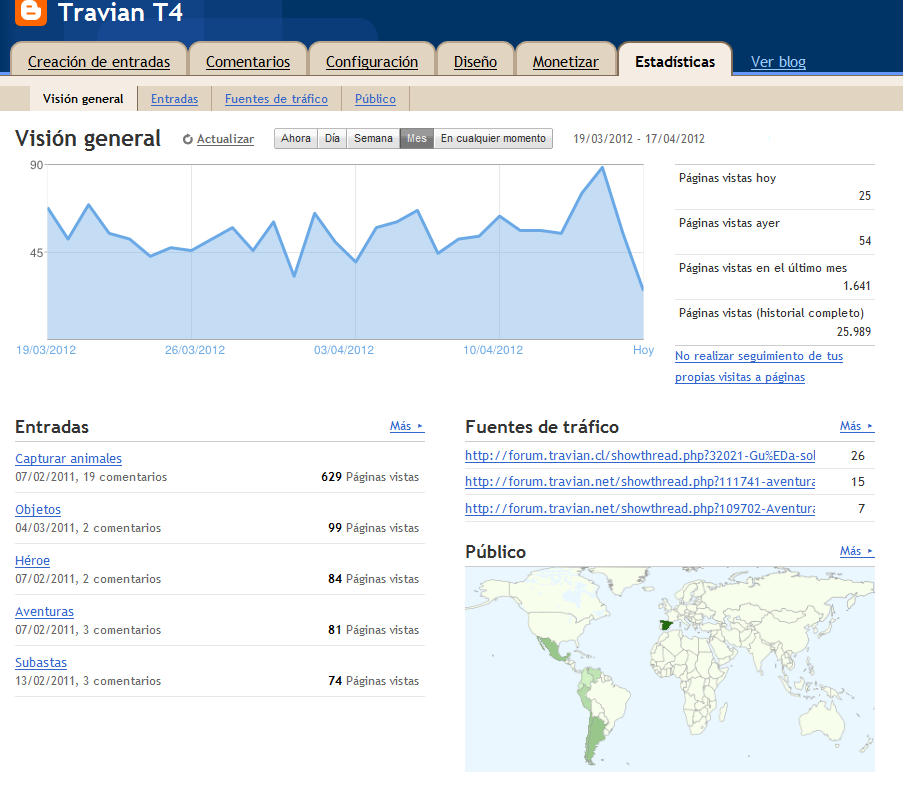Click the 26/03/2012 axis label
Image resolution: width=903 pixels, height=789 pixels.
click(195, 350)
